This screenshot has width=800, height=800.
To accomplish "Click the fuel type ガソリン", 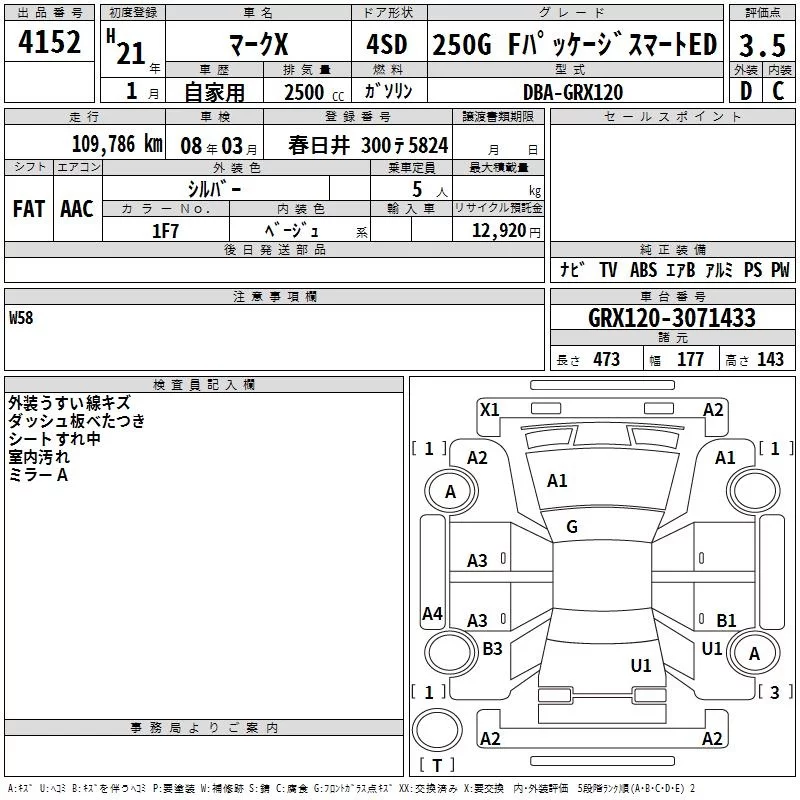I will [x=388, y=91].
